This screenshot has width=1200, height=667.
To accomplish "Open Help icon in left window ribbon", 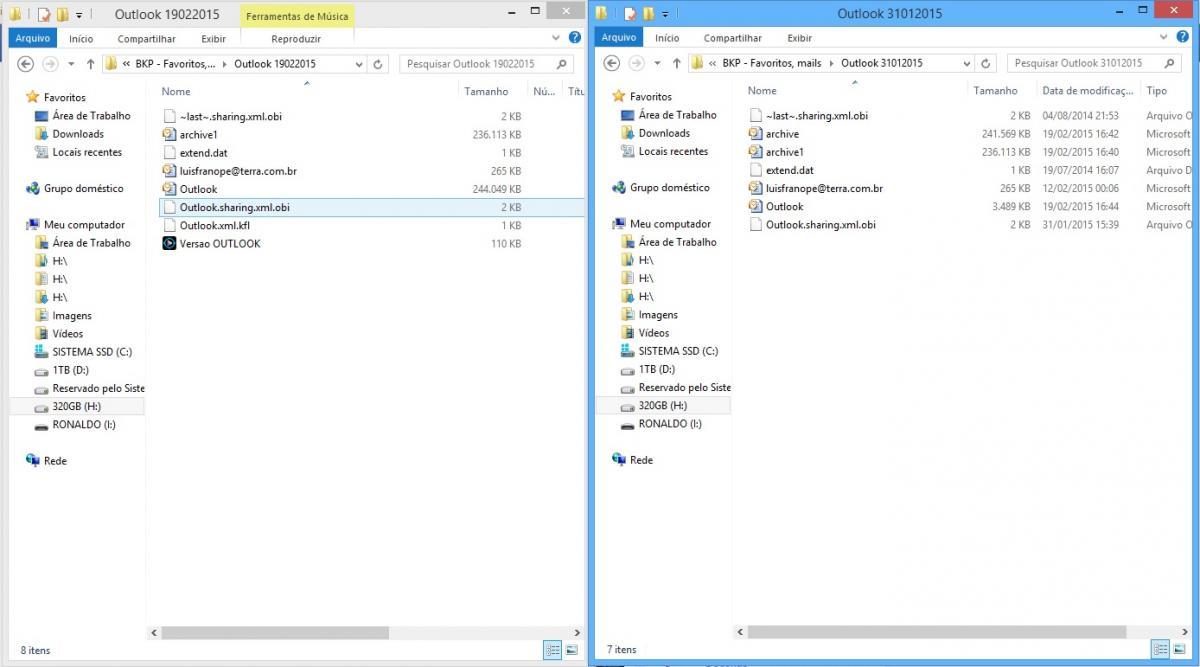I will coord(575,38).
